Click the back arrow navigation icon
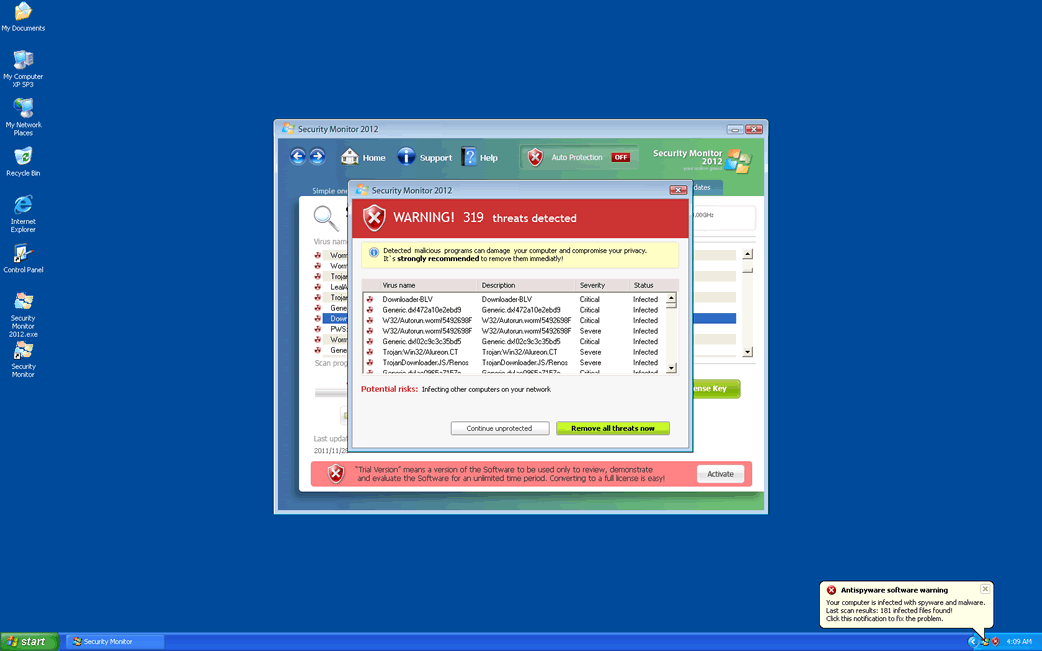 (298, 156)
